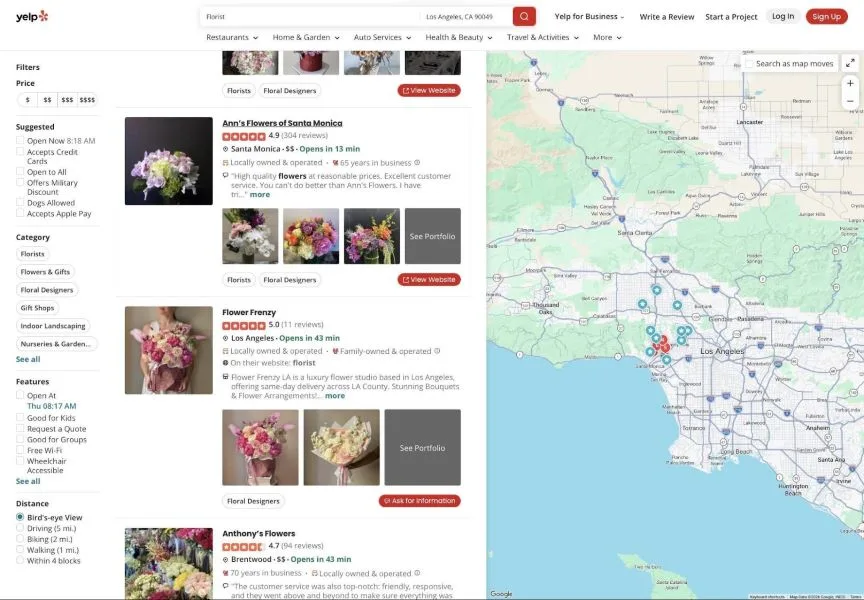Screen dimensions: 864x600
Task: Click See Portfolio tile for Ann's Flowers
Action: click(433, 236)
